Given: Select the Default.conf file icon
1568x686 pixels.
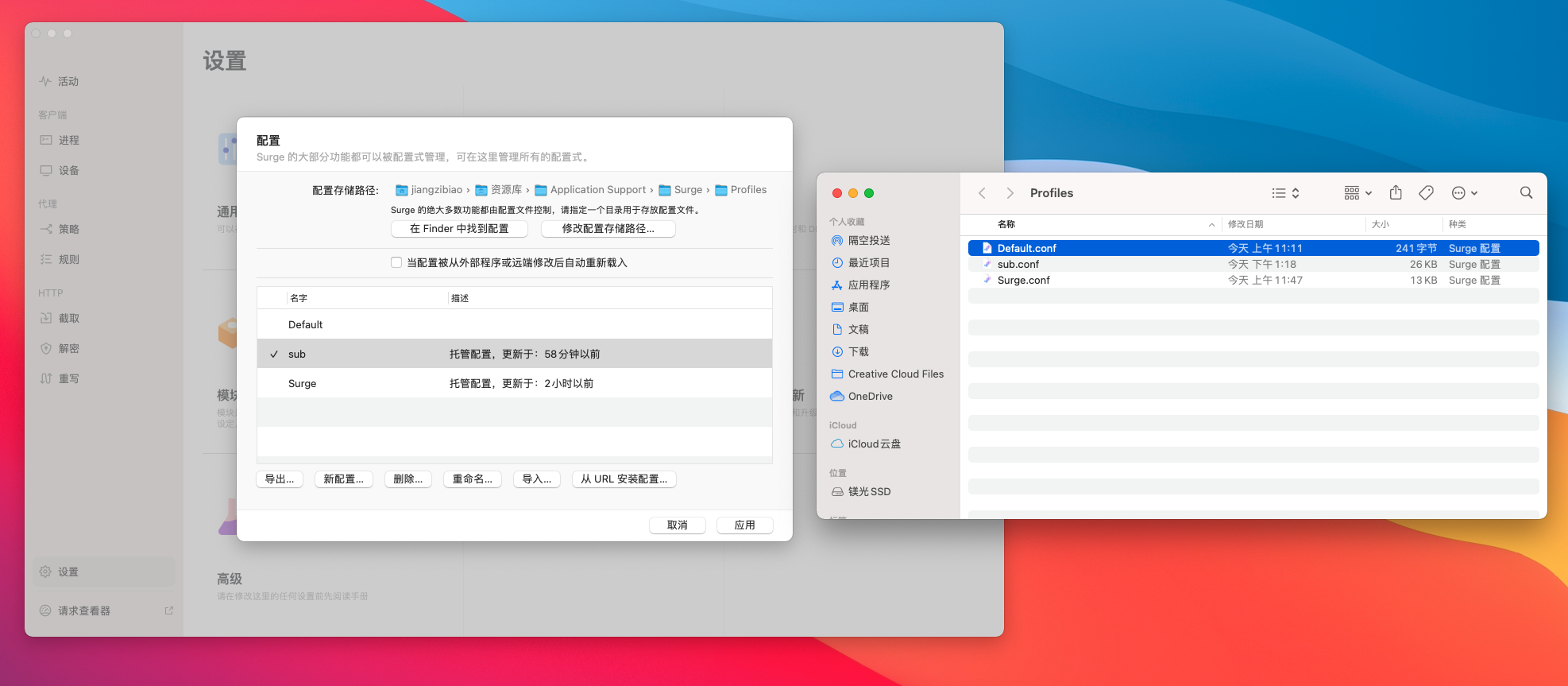Looking at the screenshot, I should 987,249.
